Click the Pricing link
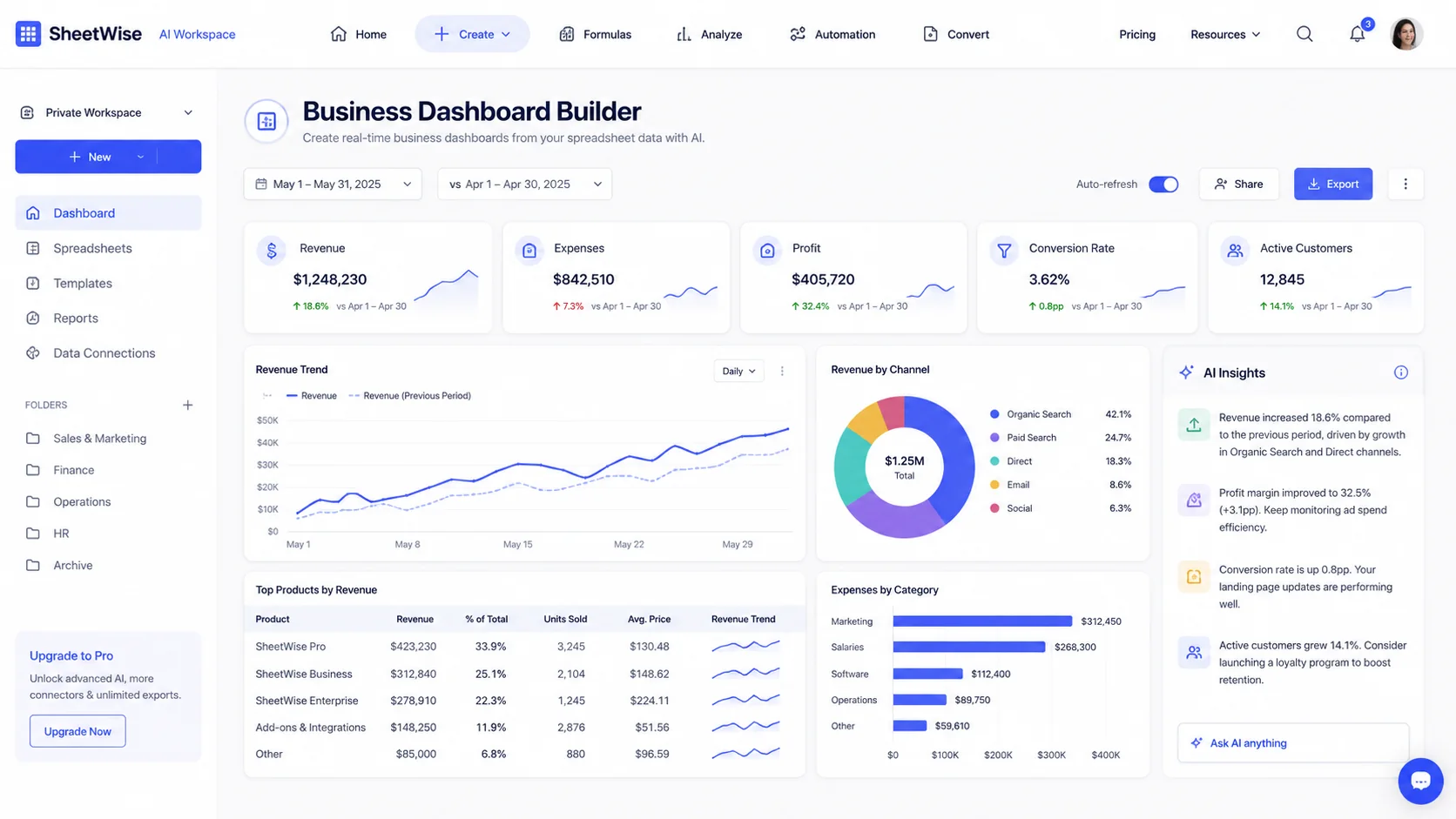 1137,34
